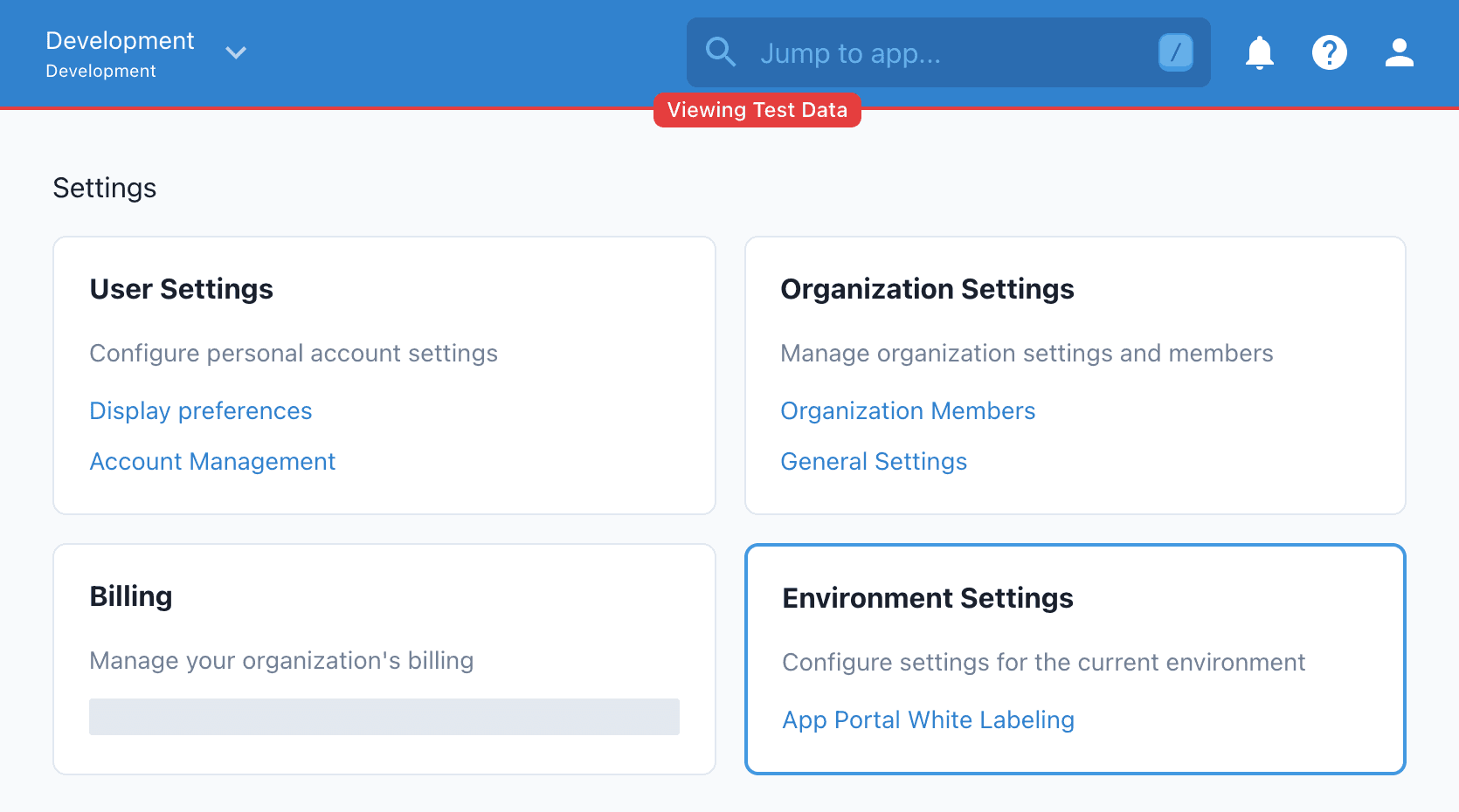Select the Billing card heading
Screen dimensions: 1459x812
pos(131,596)
